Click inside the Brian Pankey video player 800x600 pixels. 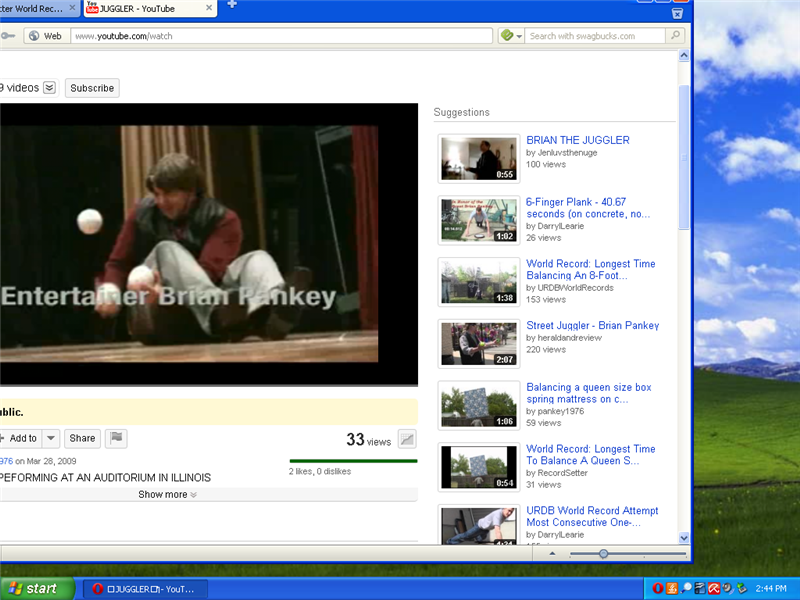(209, 244)
